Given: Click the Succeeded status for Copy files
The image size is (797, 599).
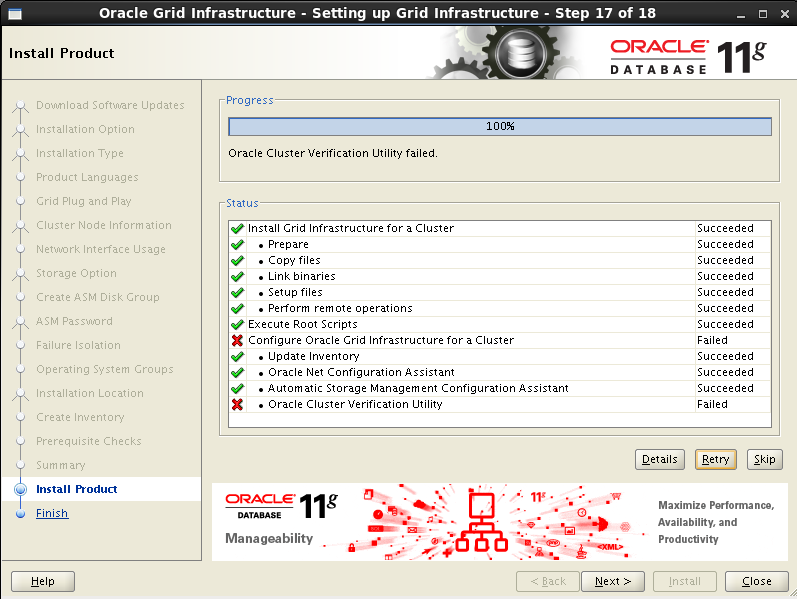Looking at the screenshot, I should point(725,260).
